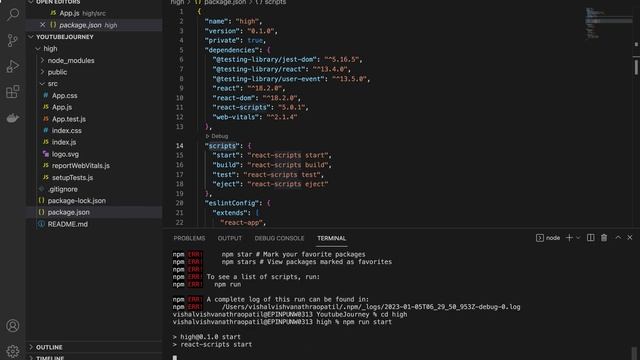Expand the TIMELINE section
Image resolution: width=640 pixels, height=360 pixels.
[x=50, y=358]
